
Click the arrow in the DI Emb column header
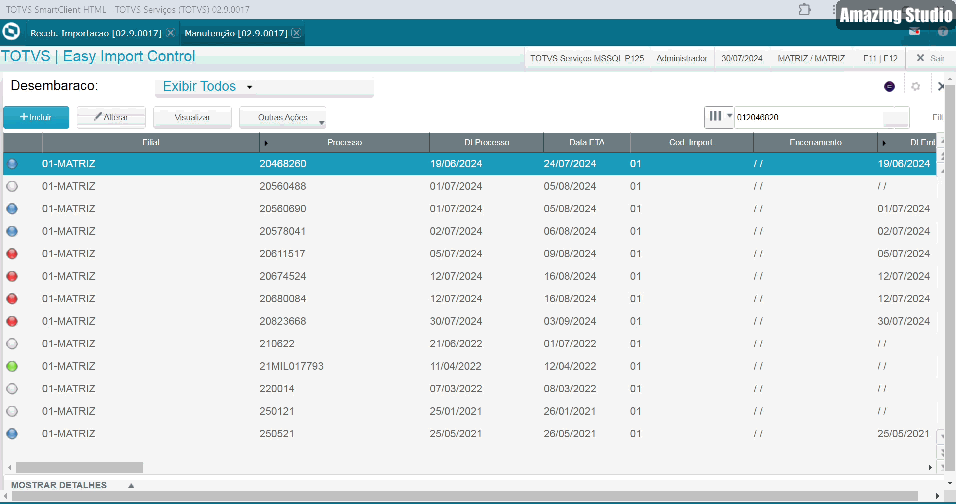[x=884, y=143]
